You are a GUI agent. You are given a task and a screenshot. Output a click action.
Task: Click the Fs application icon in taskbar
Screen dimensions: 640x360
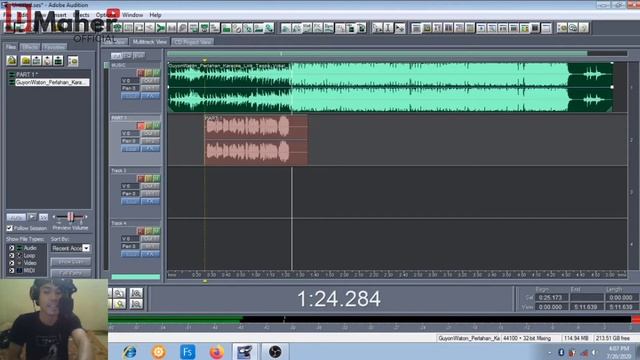pyautogui.click(x=188, y=352)
